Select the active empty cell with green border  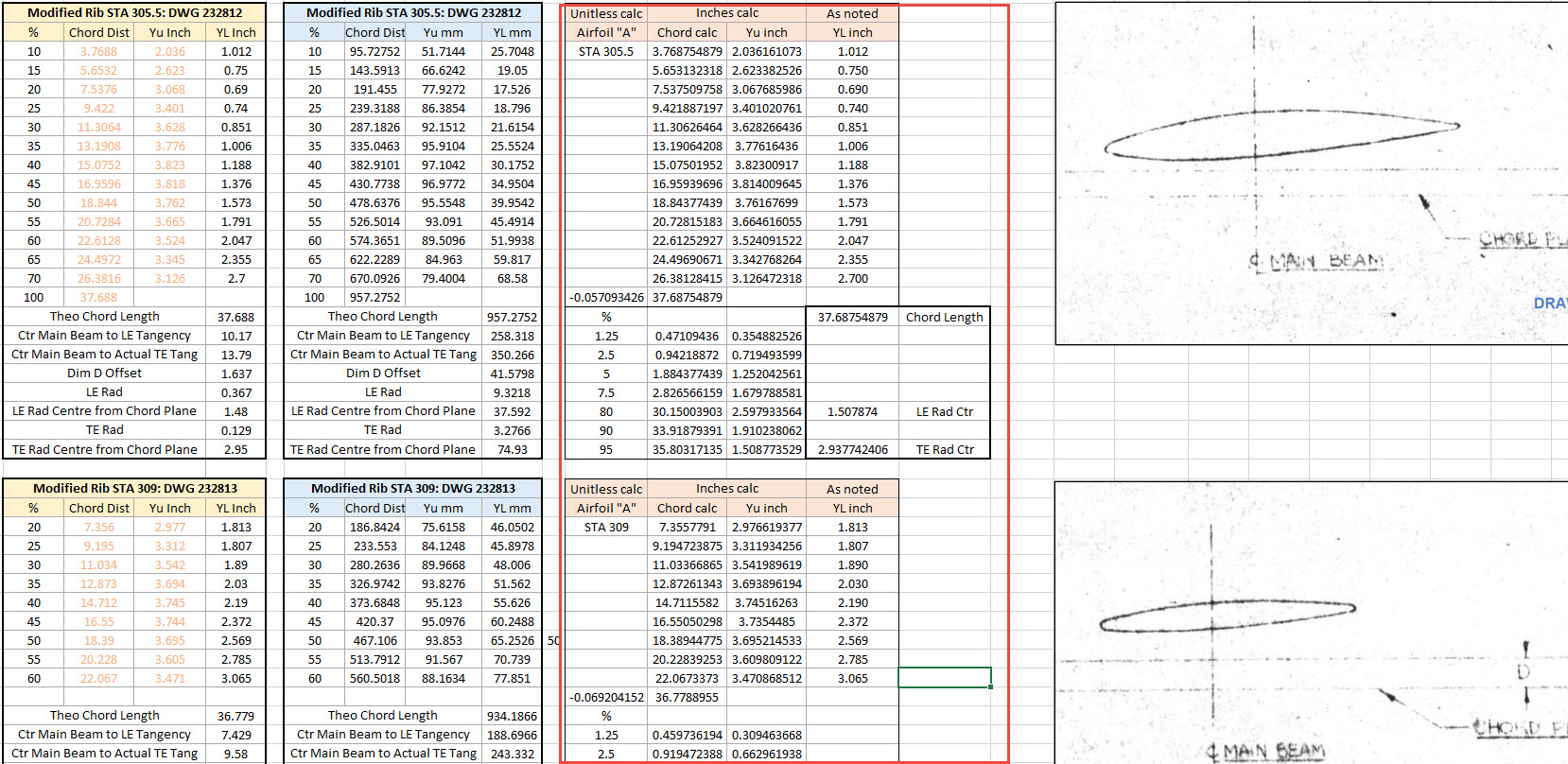[944, 678]
